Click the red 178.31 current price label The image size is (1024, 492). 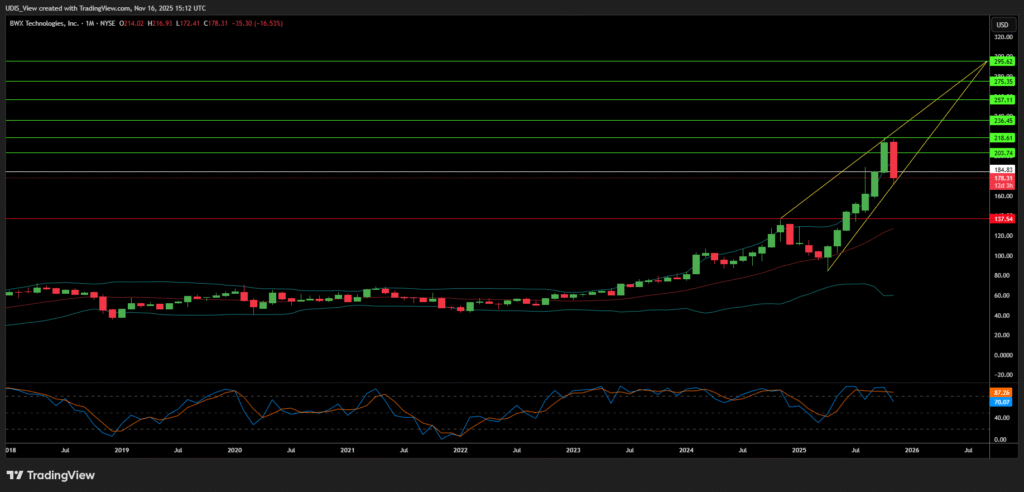[1003, 178]
